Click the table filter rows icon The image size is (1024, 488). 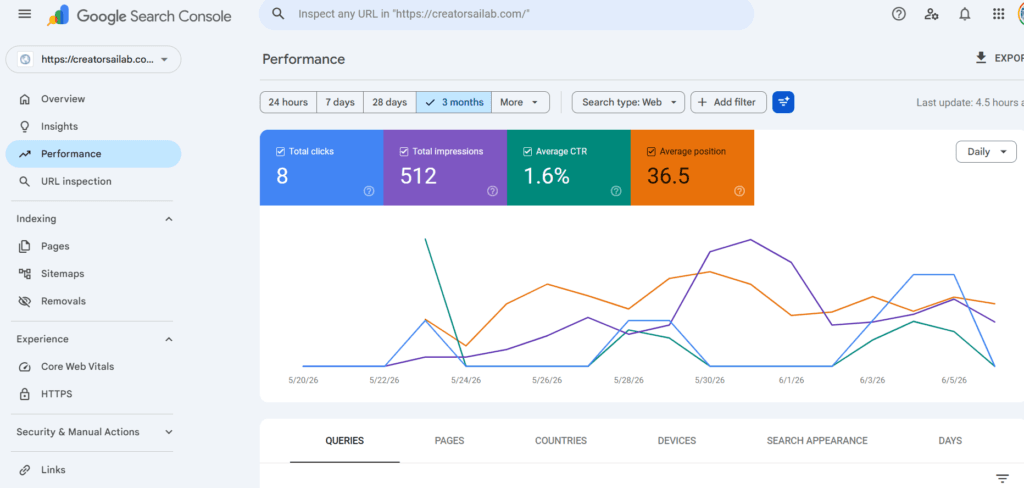[x=1002, y=478]
